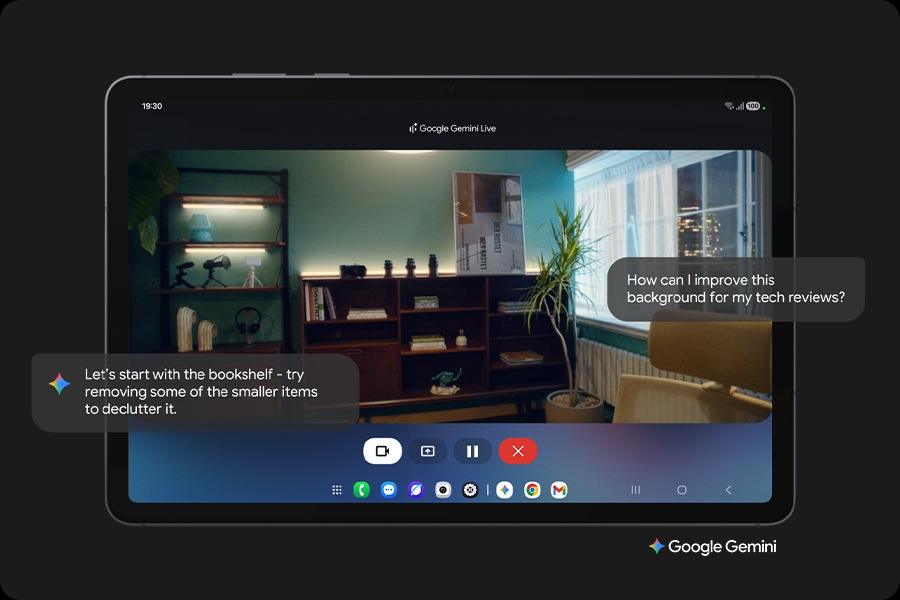Tap the battery indicator in status bar

tap(753, 106)
